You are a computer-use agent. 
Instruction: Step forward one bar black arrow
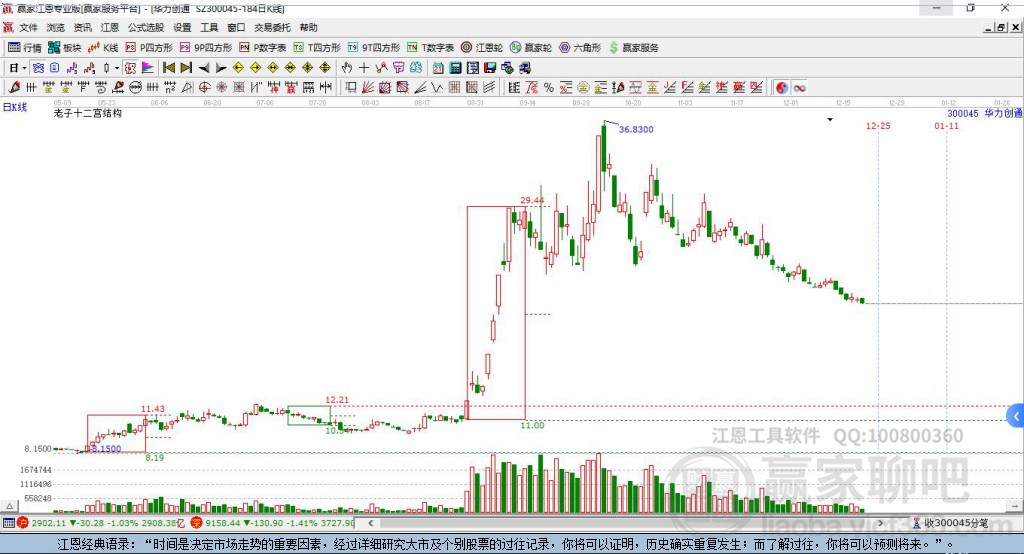pyautogui.click(x=221, y=68)
